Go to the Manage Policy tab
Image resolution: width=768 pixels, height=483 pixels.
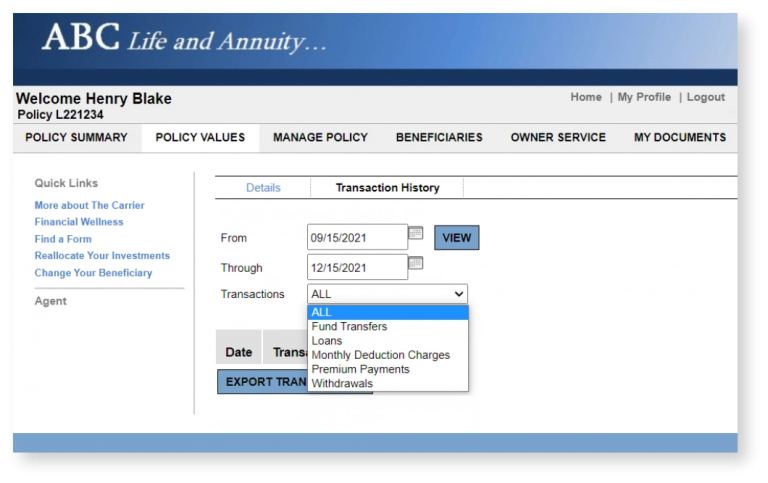click(320, 137)
